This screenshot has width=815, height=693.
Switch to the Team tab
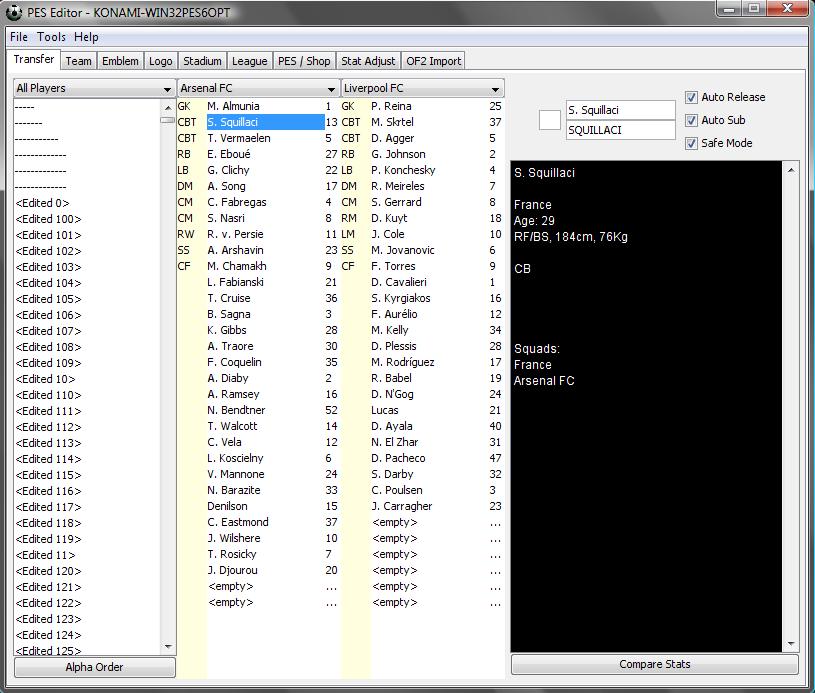(78, 61)
